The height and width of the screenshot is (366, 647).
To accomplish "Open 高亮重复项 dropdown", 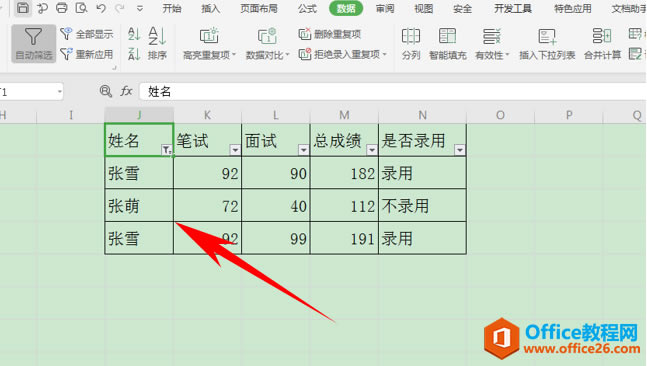I will tap(209, 43).
